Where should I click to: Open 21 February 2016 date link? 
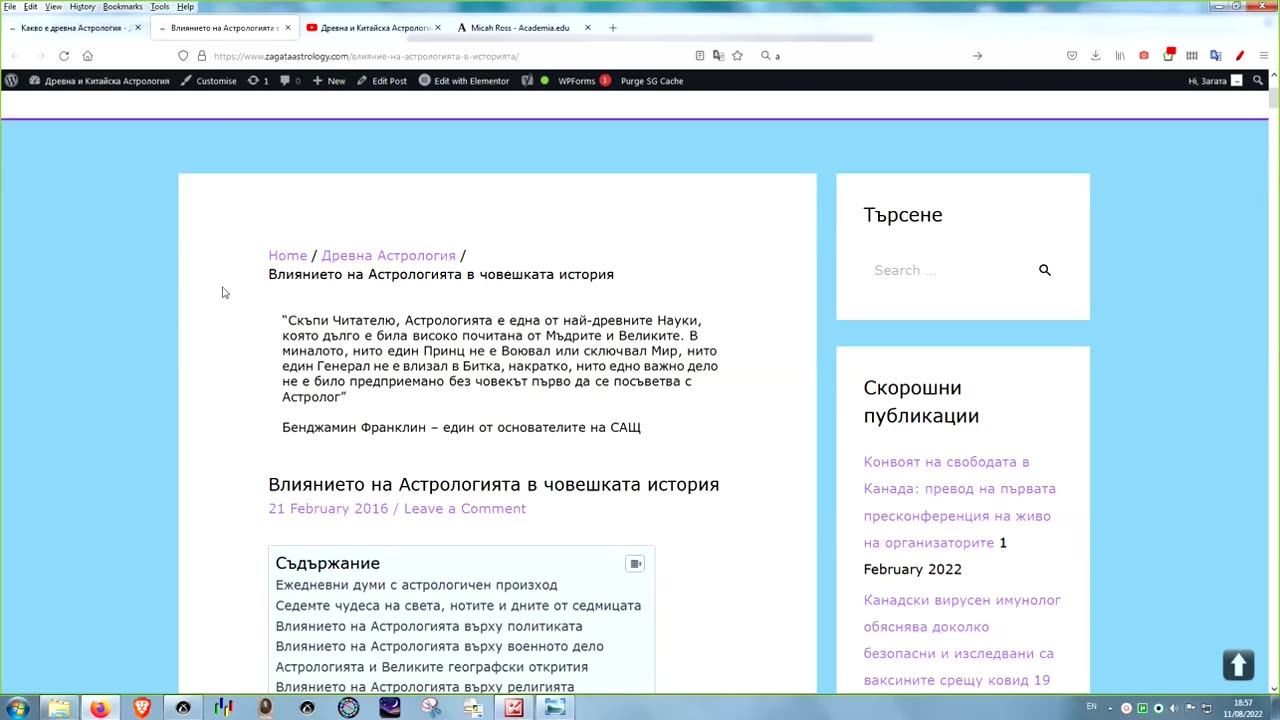(x=328, y=509)
